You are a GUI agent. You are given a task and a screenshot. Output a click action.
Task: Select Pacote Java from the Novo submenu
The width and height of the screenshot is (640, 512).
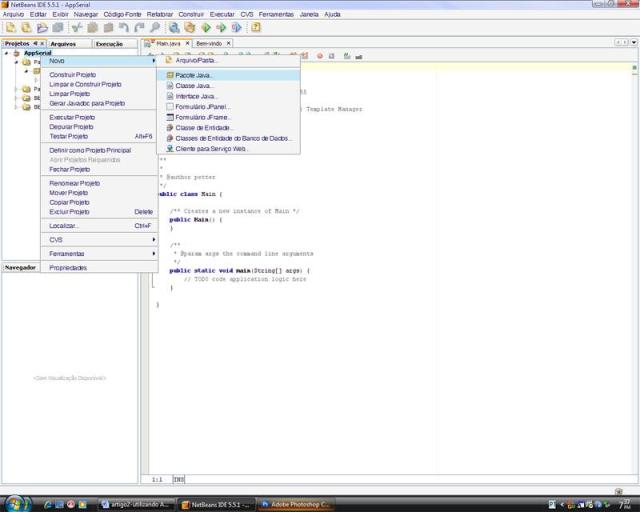coord(194,75)
